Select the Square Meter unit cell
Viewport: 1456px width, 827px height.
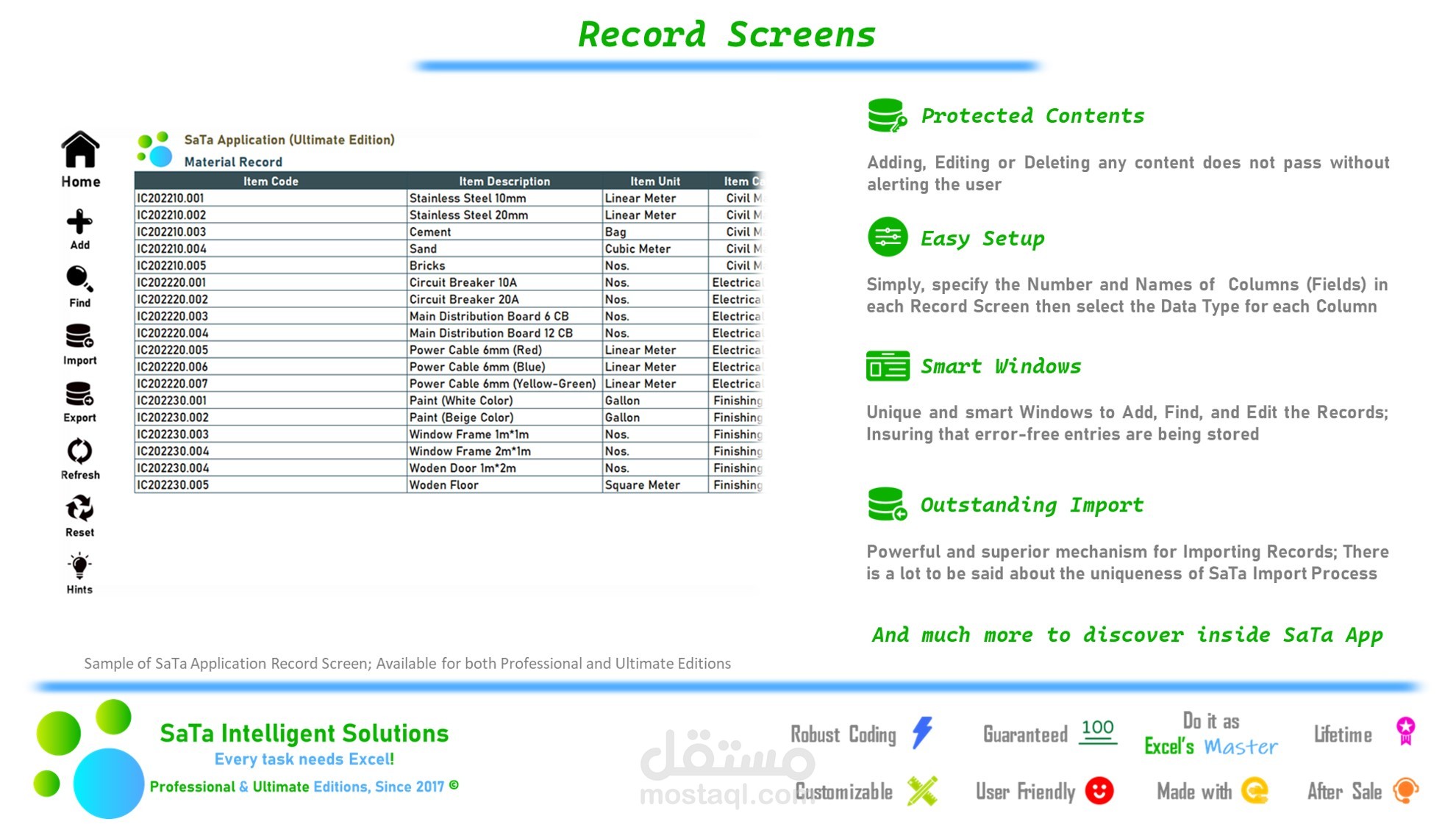pos(654,485)
